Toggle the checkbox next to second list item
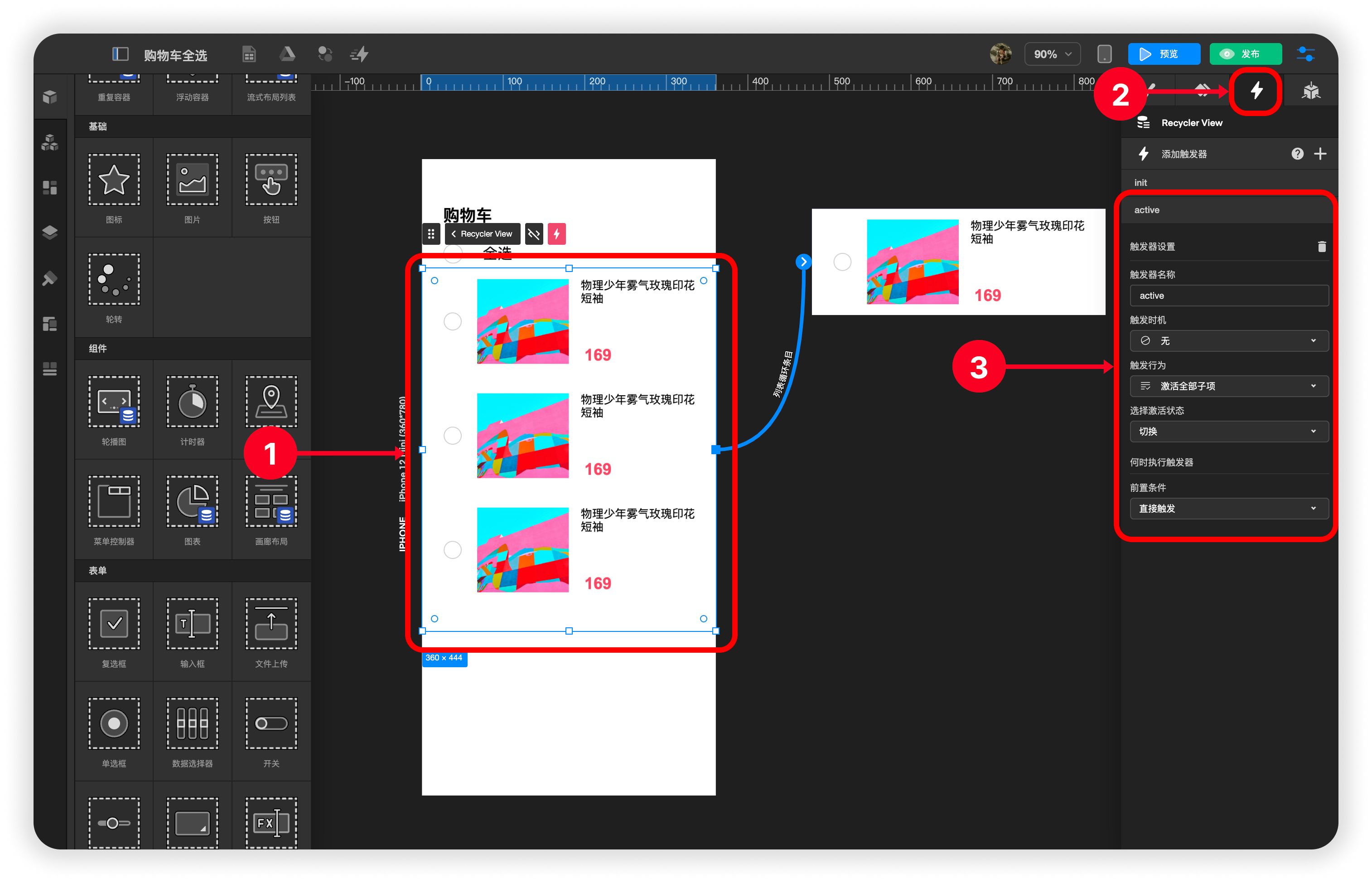 (452, 433)
